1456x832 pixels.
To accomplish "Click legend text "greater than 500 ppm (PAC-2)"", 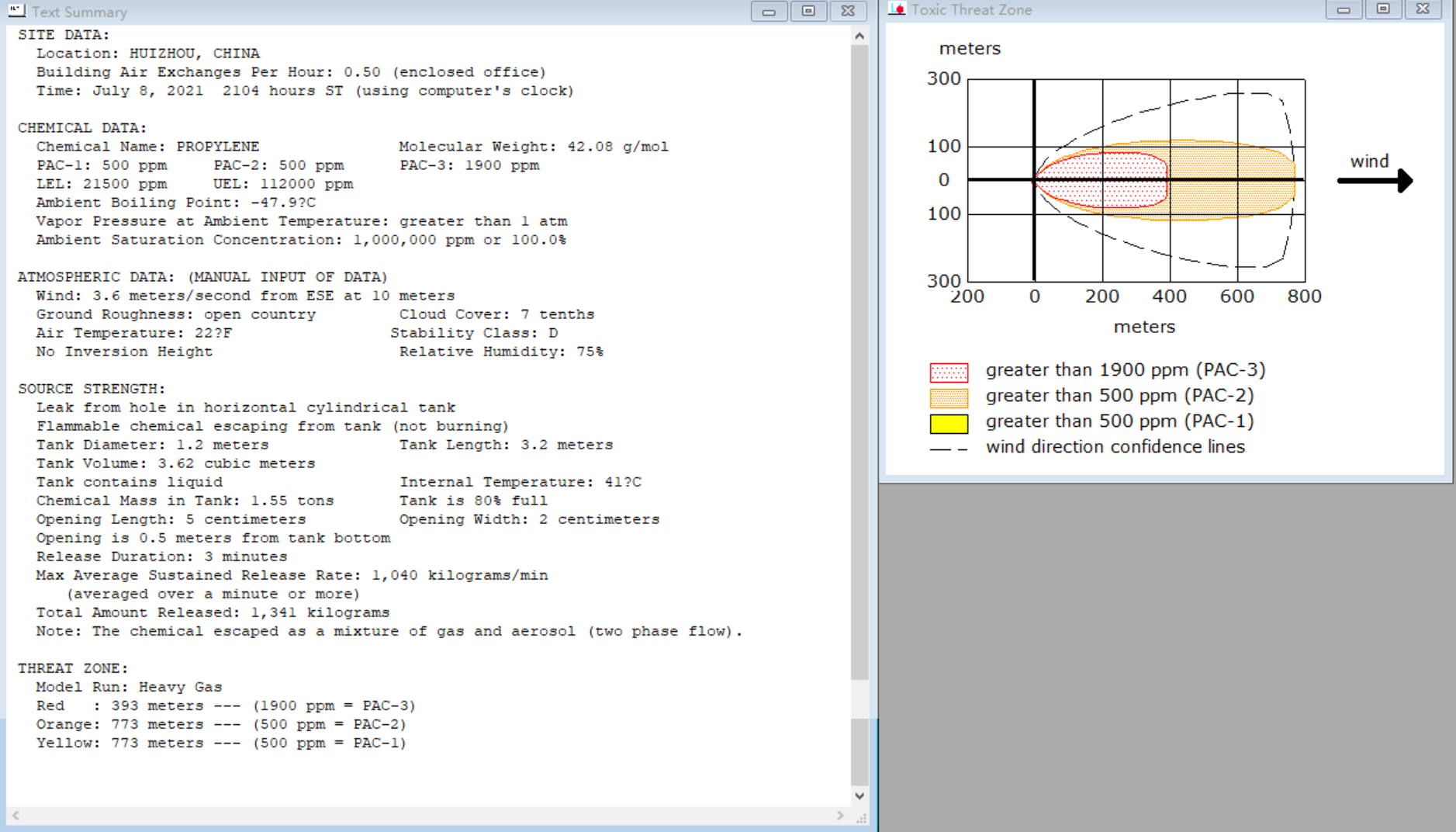I will [x=1120, y=396].
